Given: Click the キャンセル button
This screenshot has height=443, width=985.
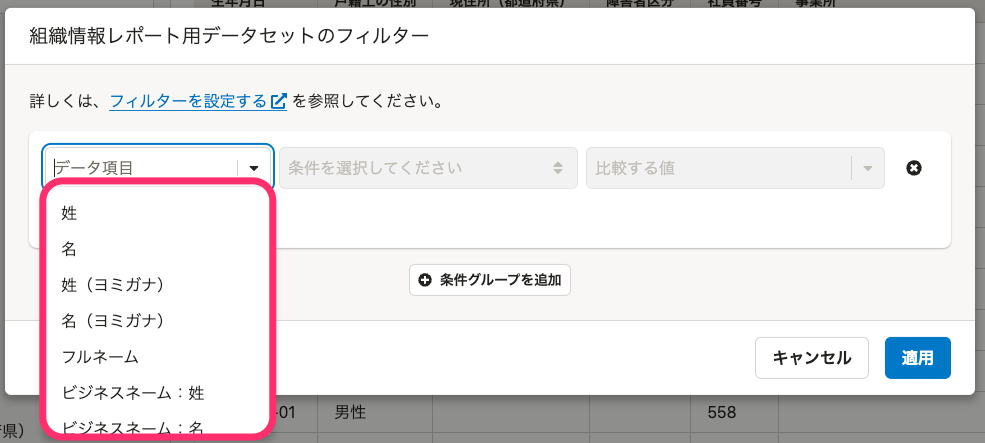Looking at the screenshot, I should (812, 358).
